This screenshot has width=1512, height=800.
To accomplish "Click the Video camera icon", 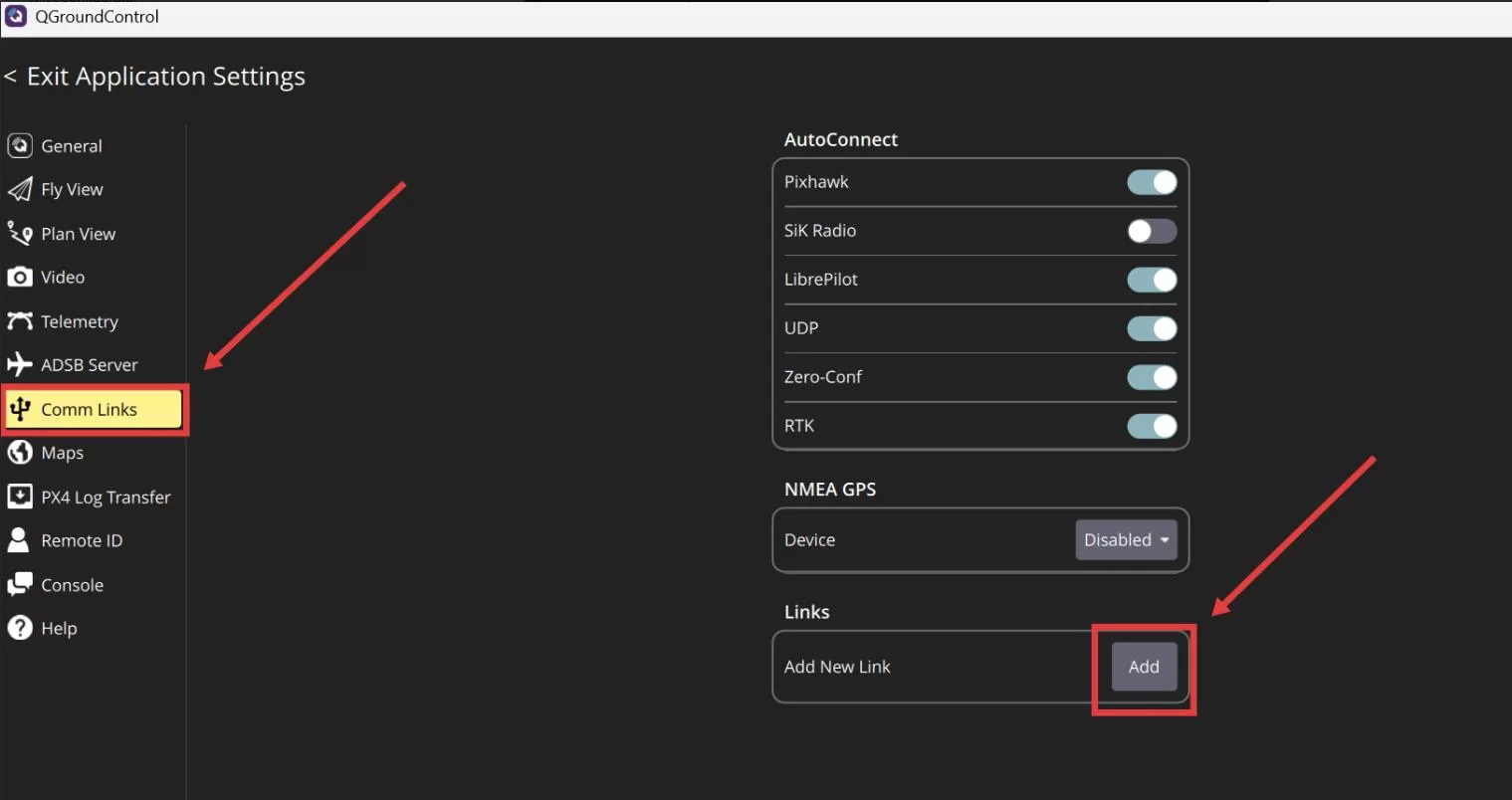I will (x=20, y=278).
